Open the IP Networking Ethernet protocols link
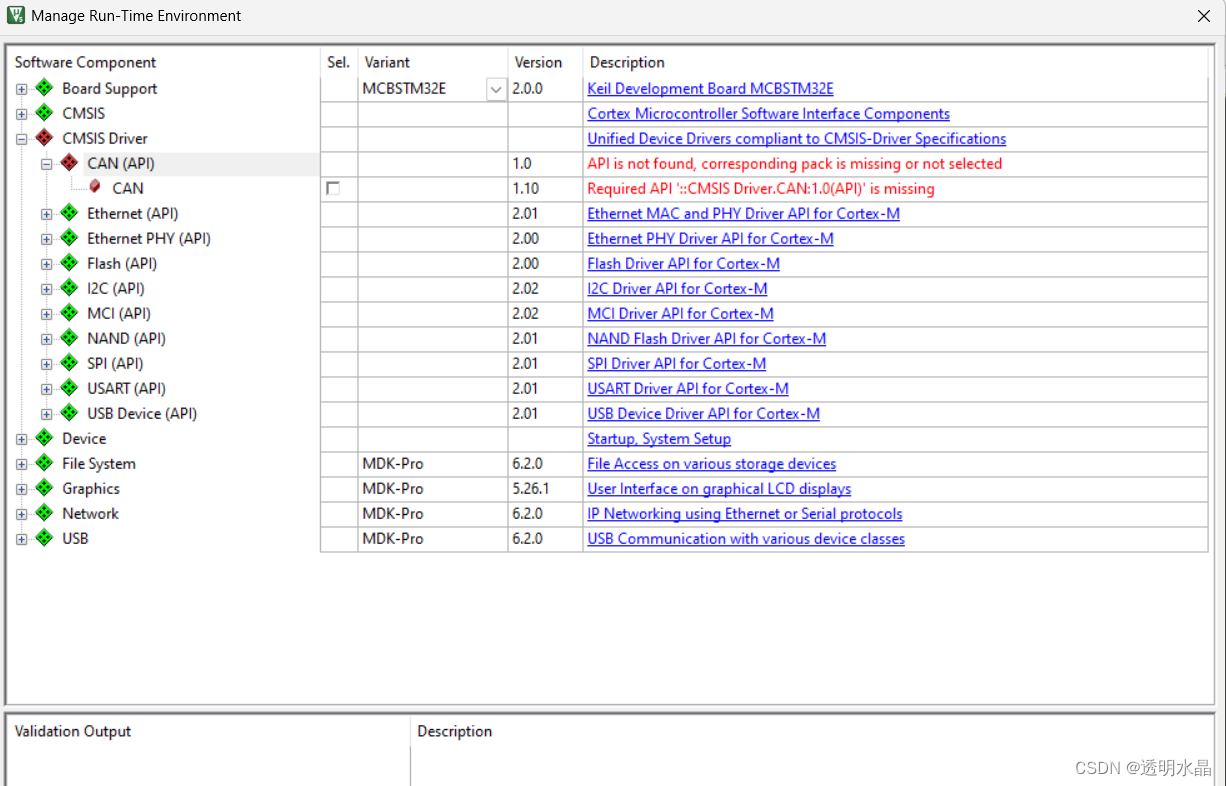Screen dimensions: 1226x786 click(x=745, y=513)
